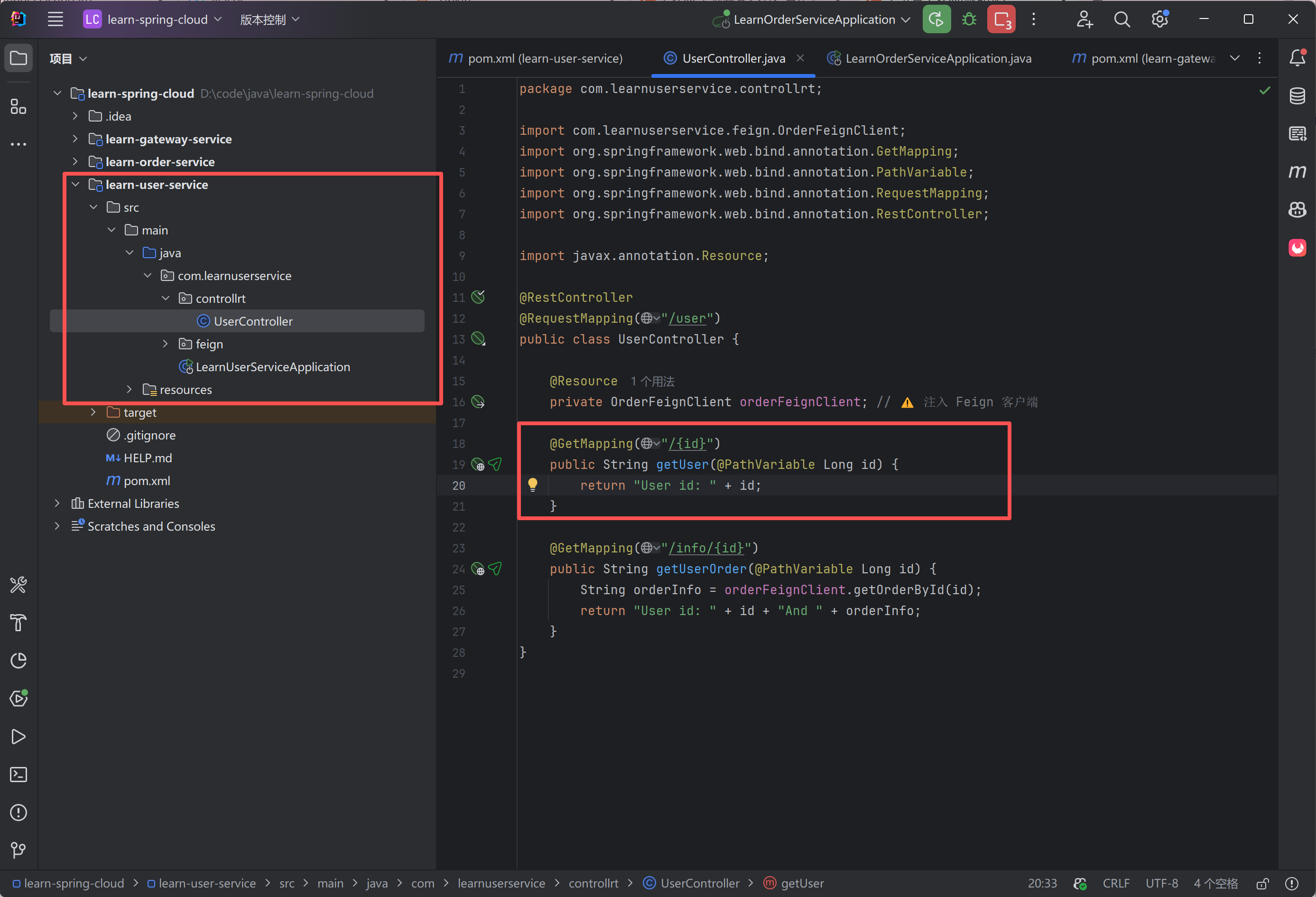Open IDE settings gear icon
Image resolution: width=1316 pixels, height=897 pixels.
click(1160, 19)
